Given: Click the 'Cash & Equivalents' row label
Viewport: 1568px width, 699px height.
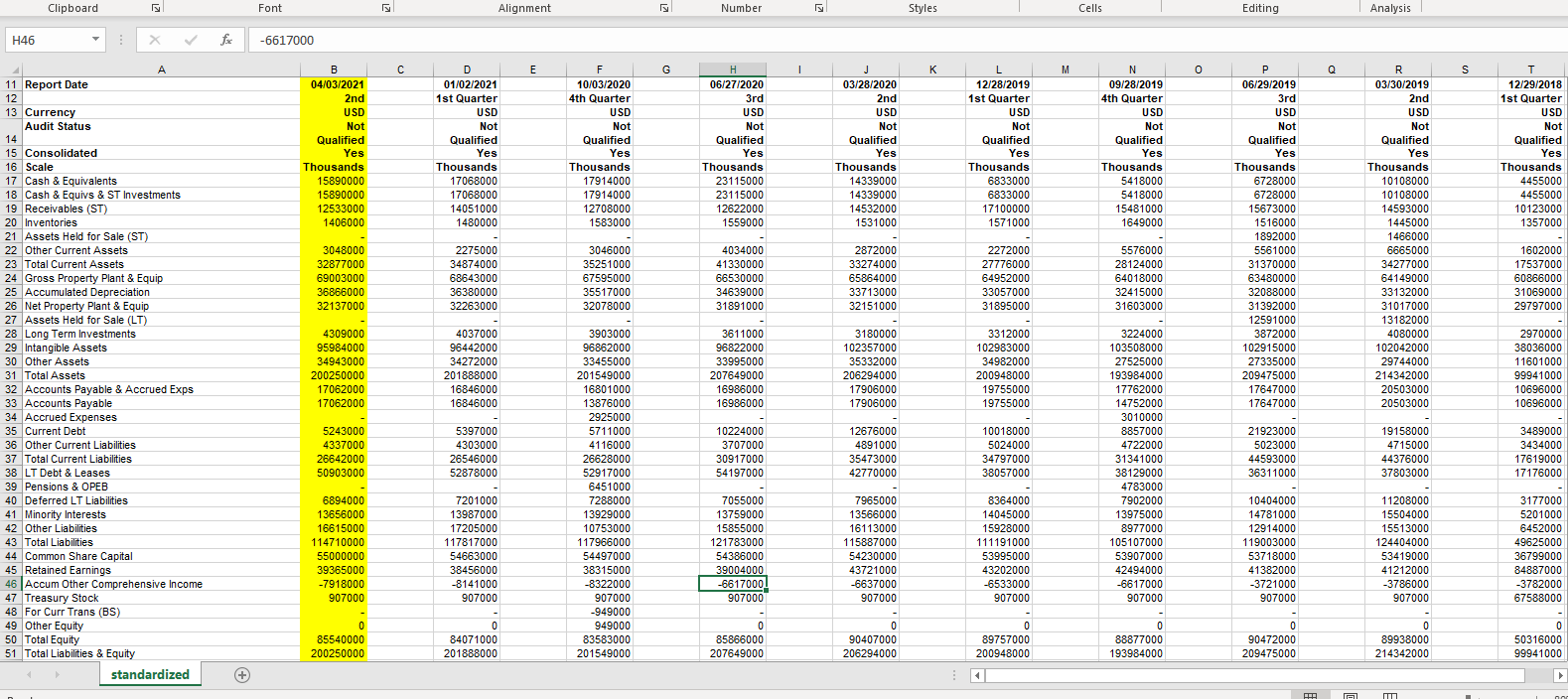Looking at the screenshot, I should (71, 181).
